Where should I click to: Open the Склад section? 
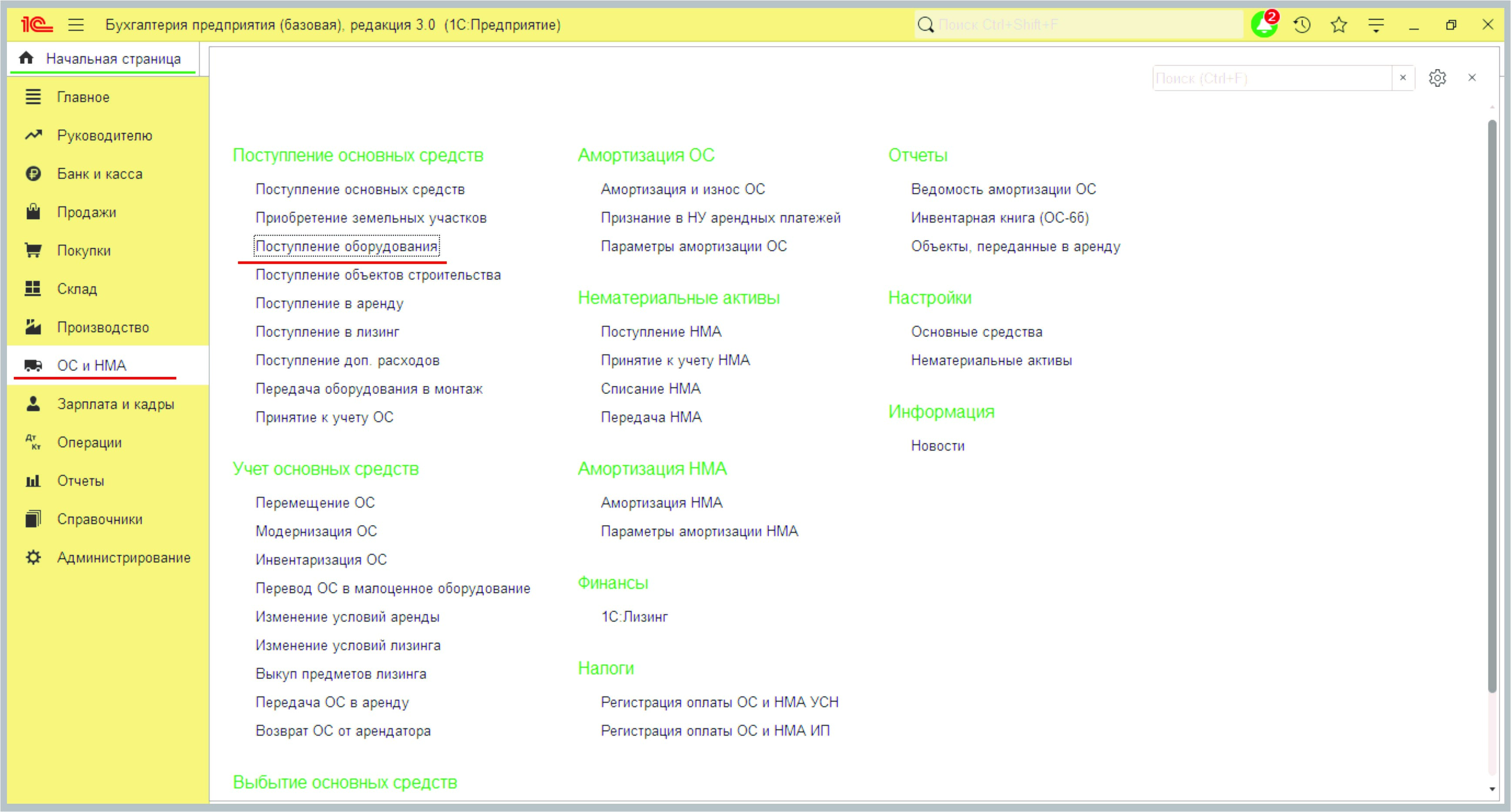point(77,289)
